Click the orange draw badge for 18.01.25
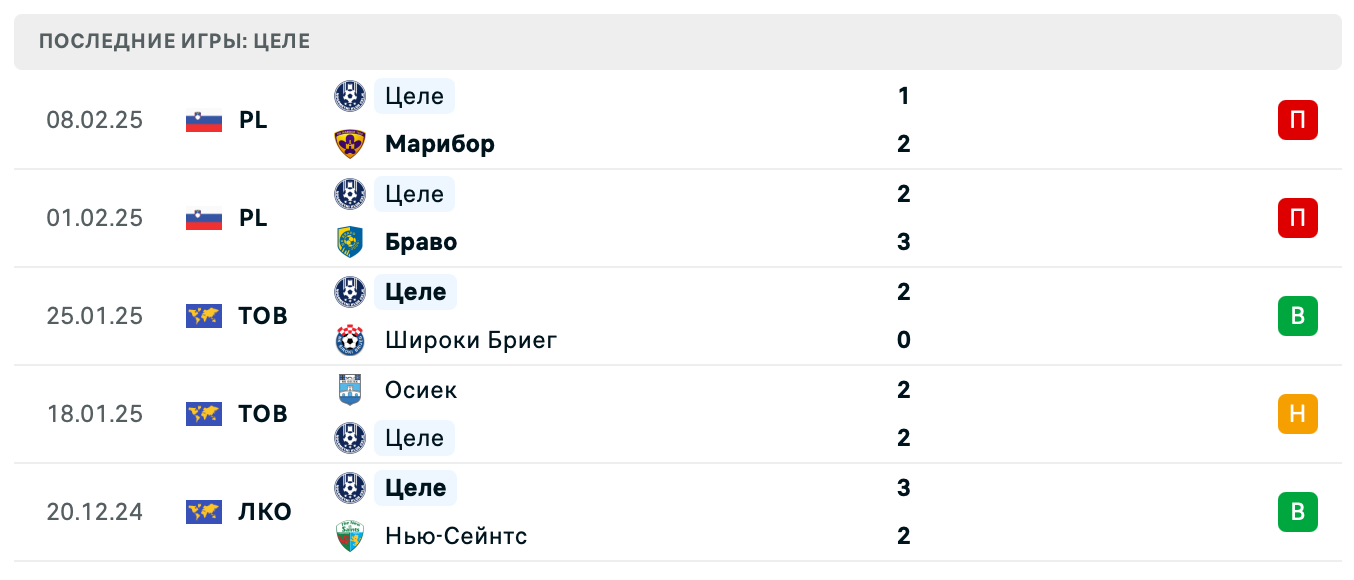The width and height of the screenshot is (1354, 580). (x=1297, y=414)
